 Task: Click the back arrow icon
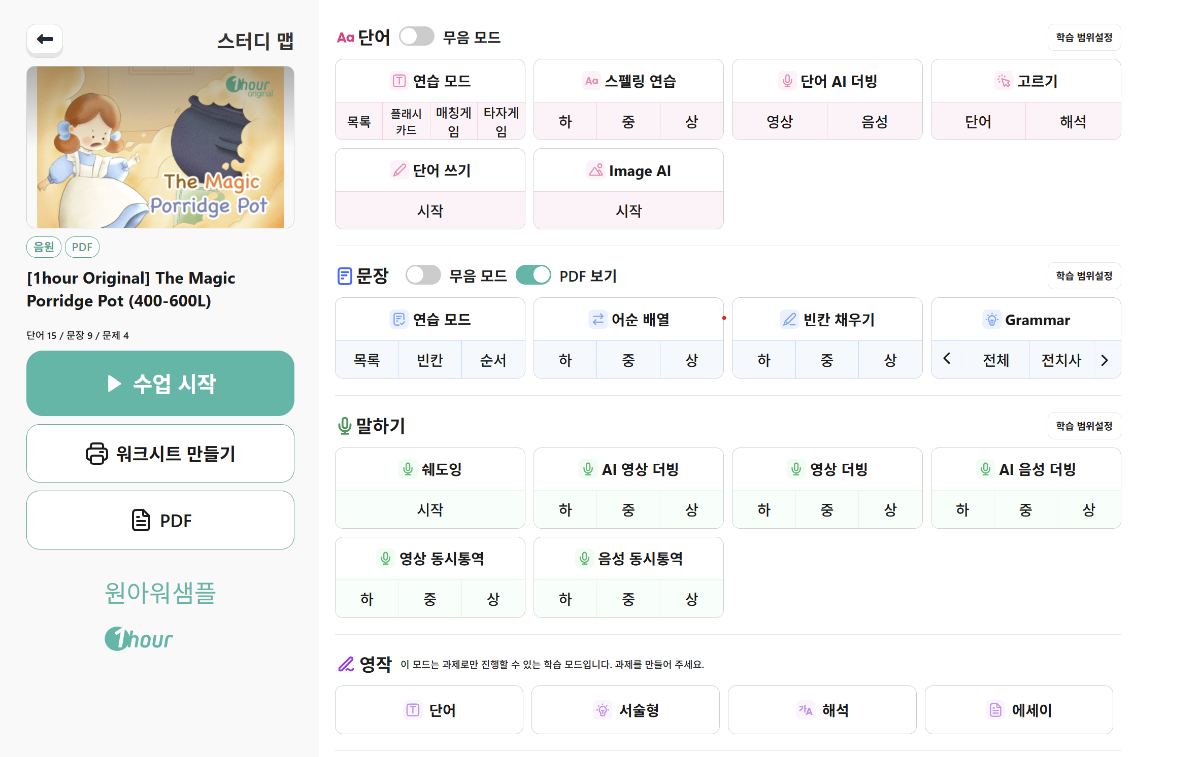point(45,40)
